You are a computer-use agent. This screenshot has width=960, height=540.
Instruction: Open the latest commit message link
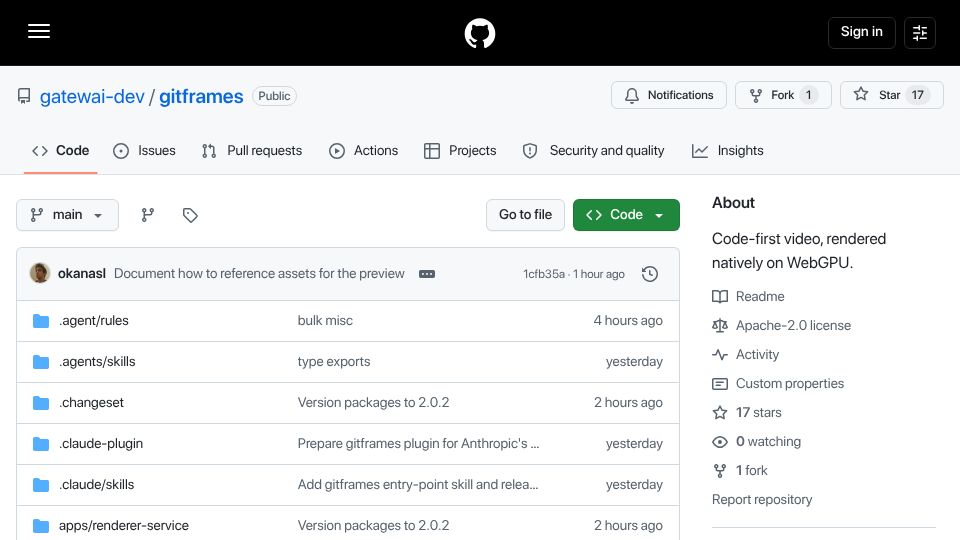coord(259,274)
